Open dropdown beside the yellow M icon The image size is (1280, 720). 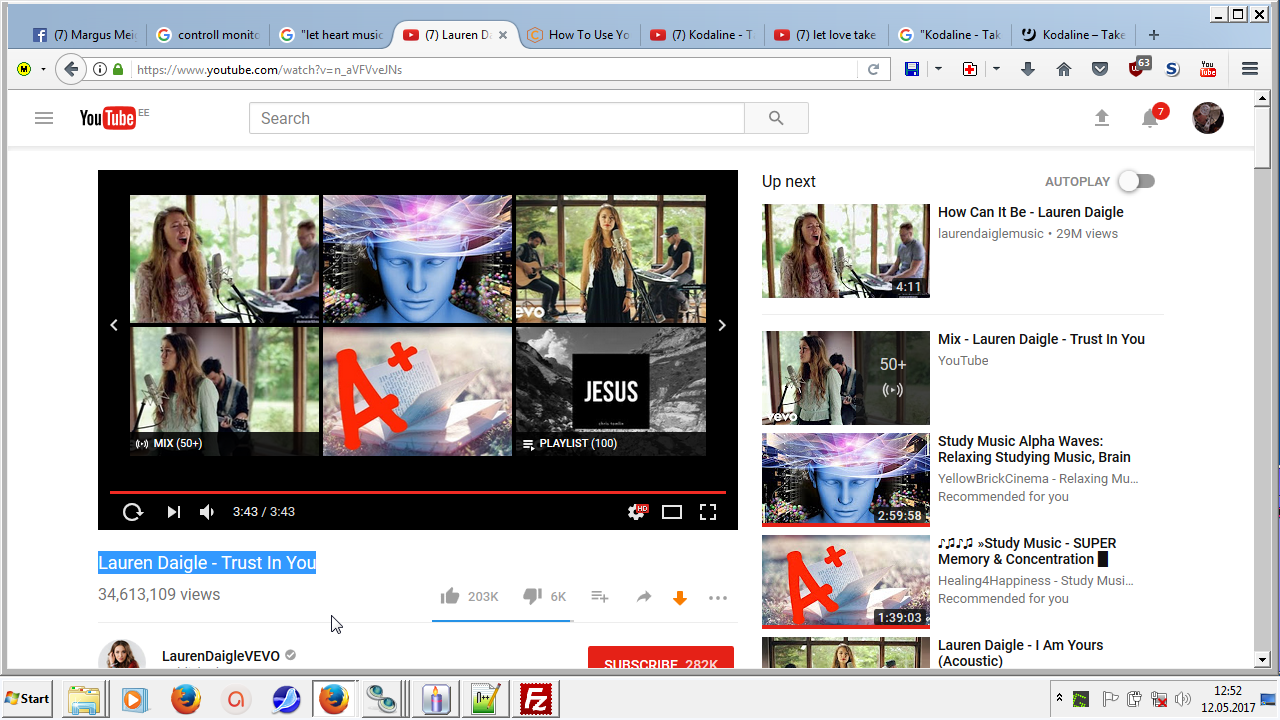coord(43,69)
